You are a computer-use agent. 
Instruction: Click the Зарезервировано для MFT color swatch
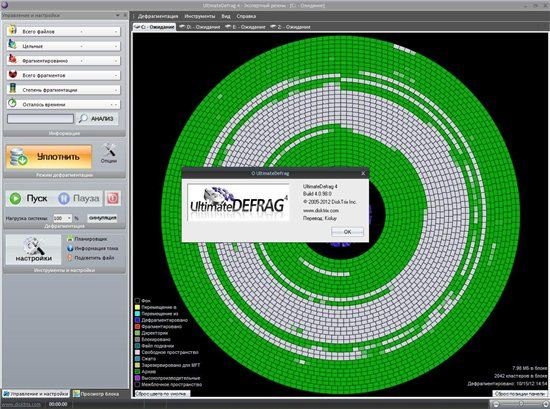point(138,365)
